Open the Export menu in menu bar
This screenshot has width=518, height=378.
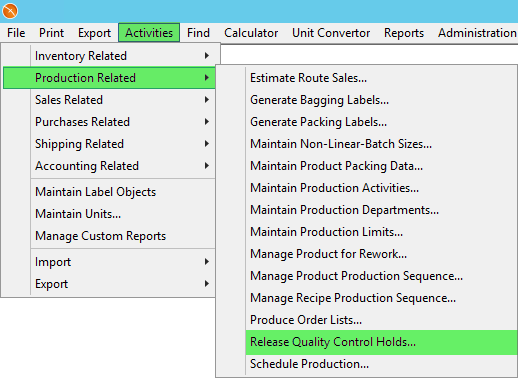point(94,33)
